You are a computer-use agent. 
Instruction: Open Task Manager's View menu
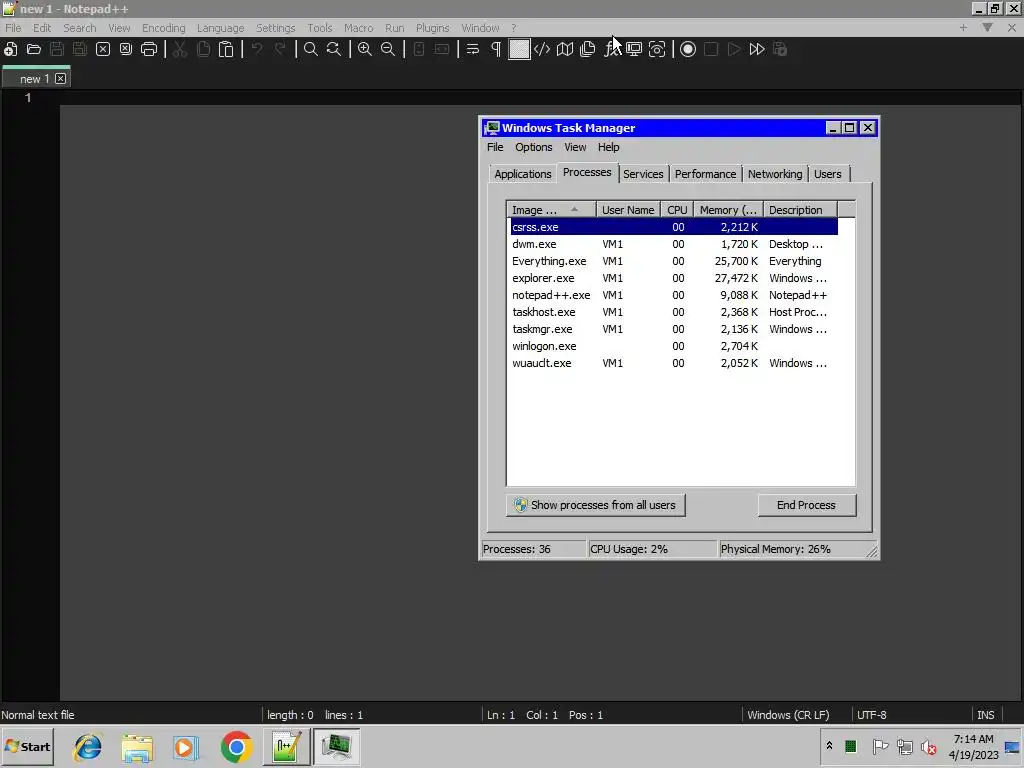coord(575,147)
